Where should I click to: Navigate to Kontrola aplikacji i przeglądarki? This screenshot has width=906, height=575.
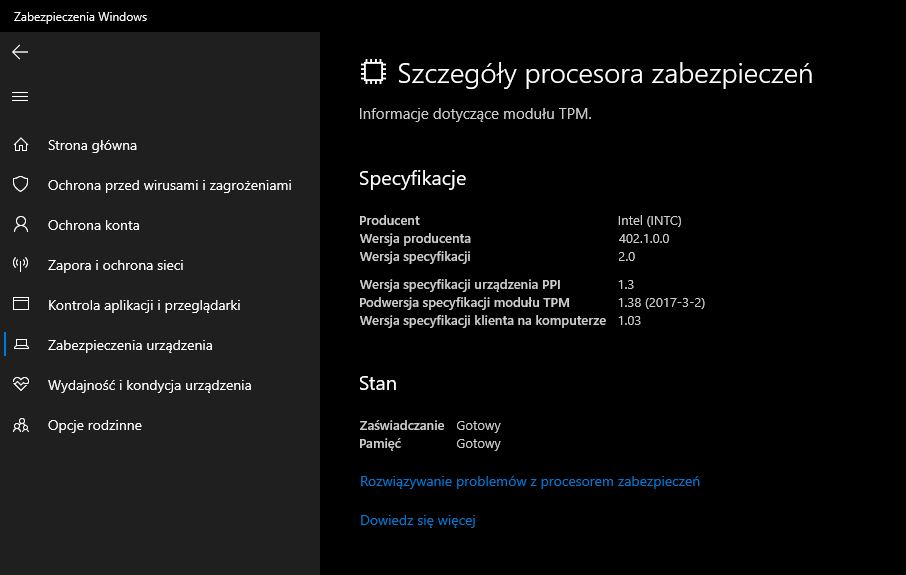click(x=144, y=305)
